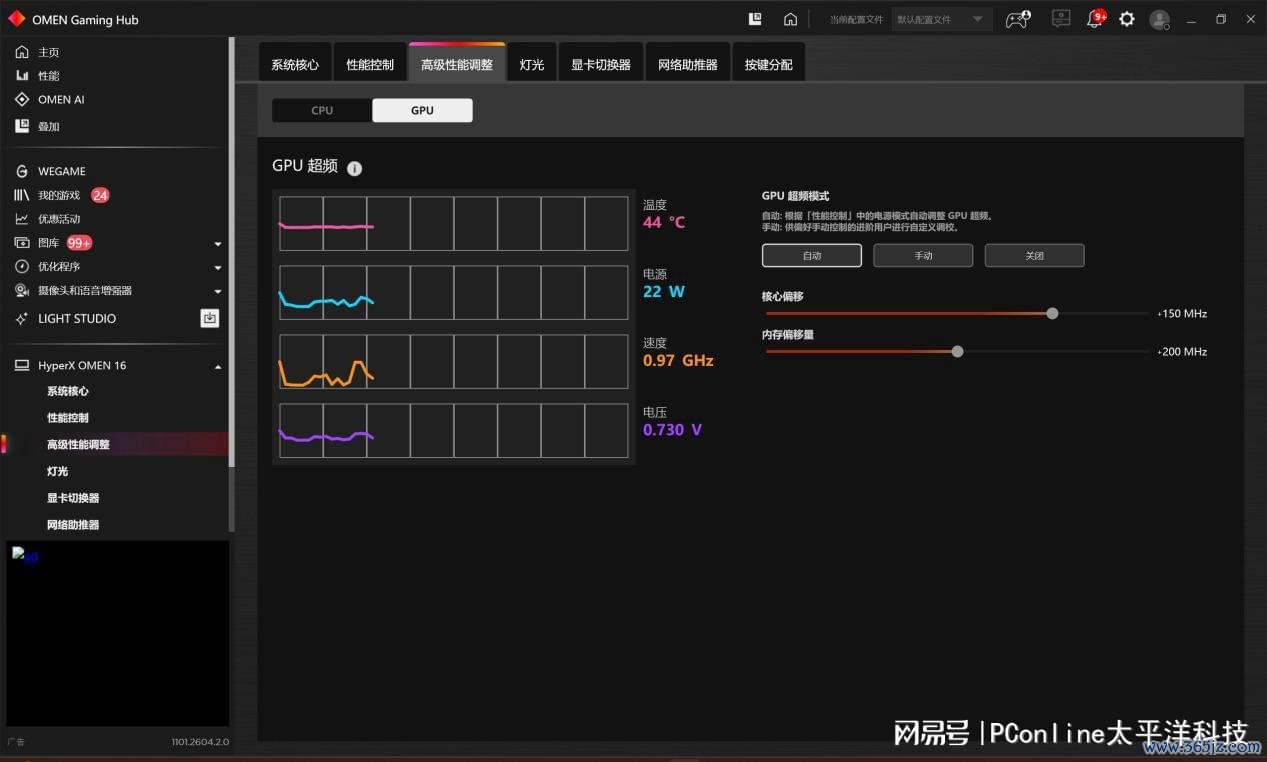Click the 主页 home icon in sidebar
The image size is (1267, 762).
click(22, 52)
